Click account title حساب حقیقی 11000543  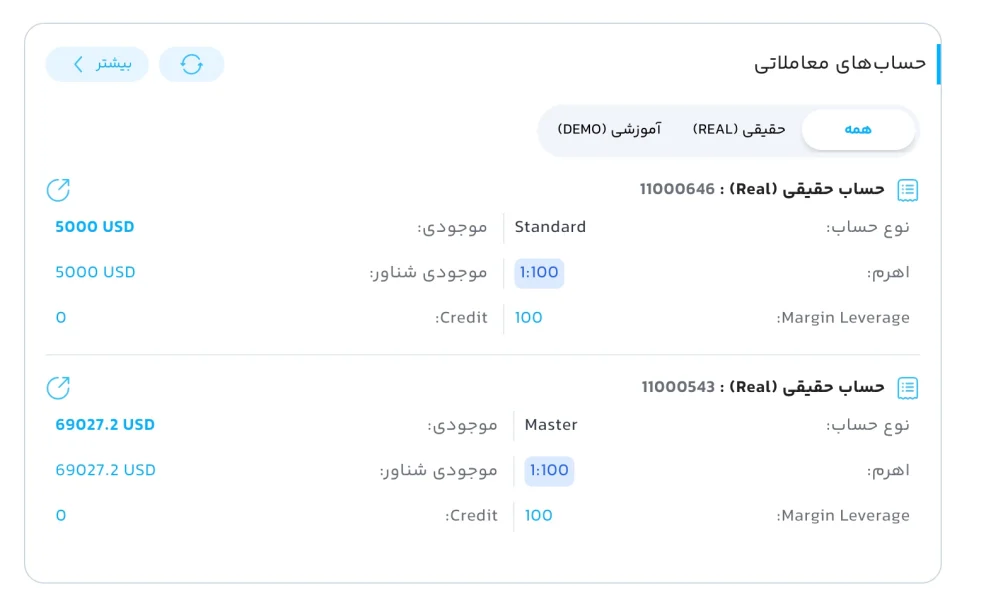762,387
